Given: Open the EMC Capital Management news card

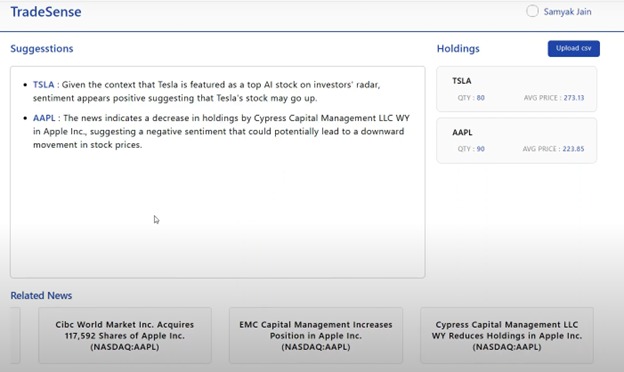Looking at the screenshot, I should tap(316, 335).
